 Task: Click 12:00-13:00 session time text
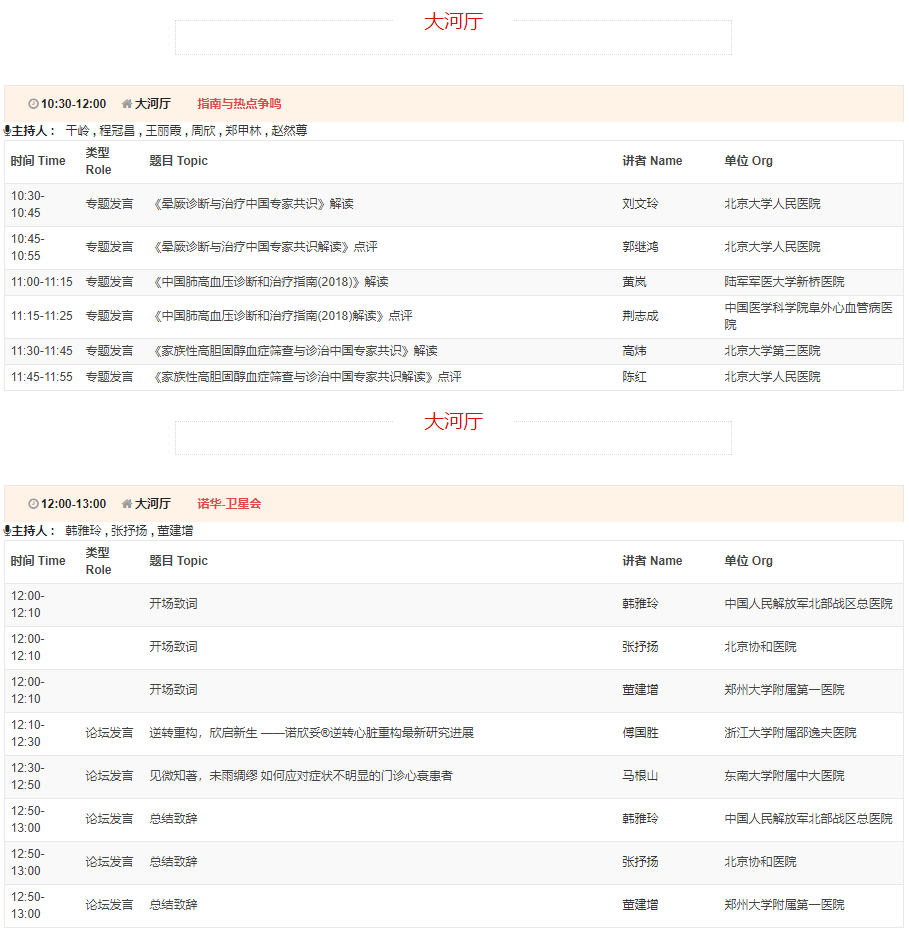tap(73, 504)
